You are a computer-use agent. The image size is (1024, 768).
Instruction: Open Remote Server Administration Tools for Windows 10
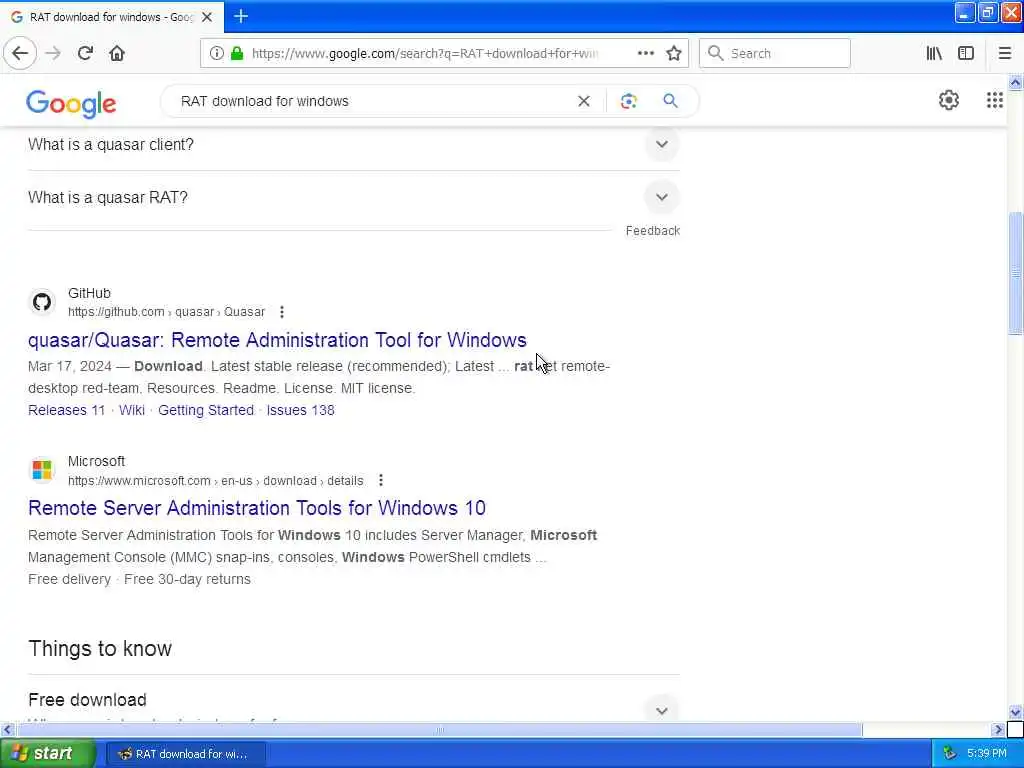[257, 508]
